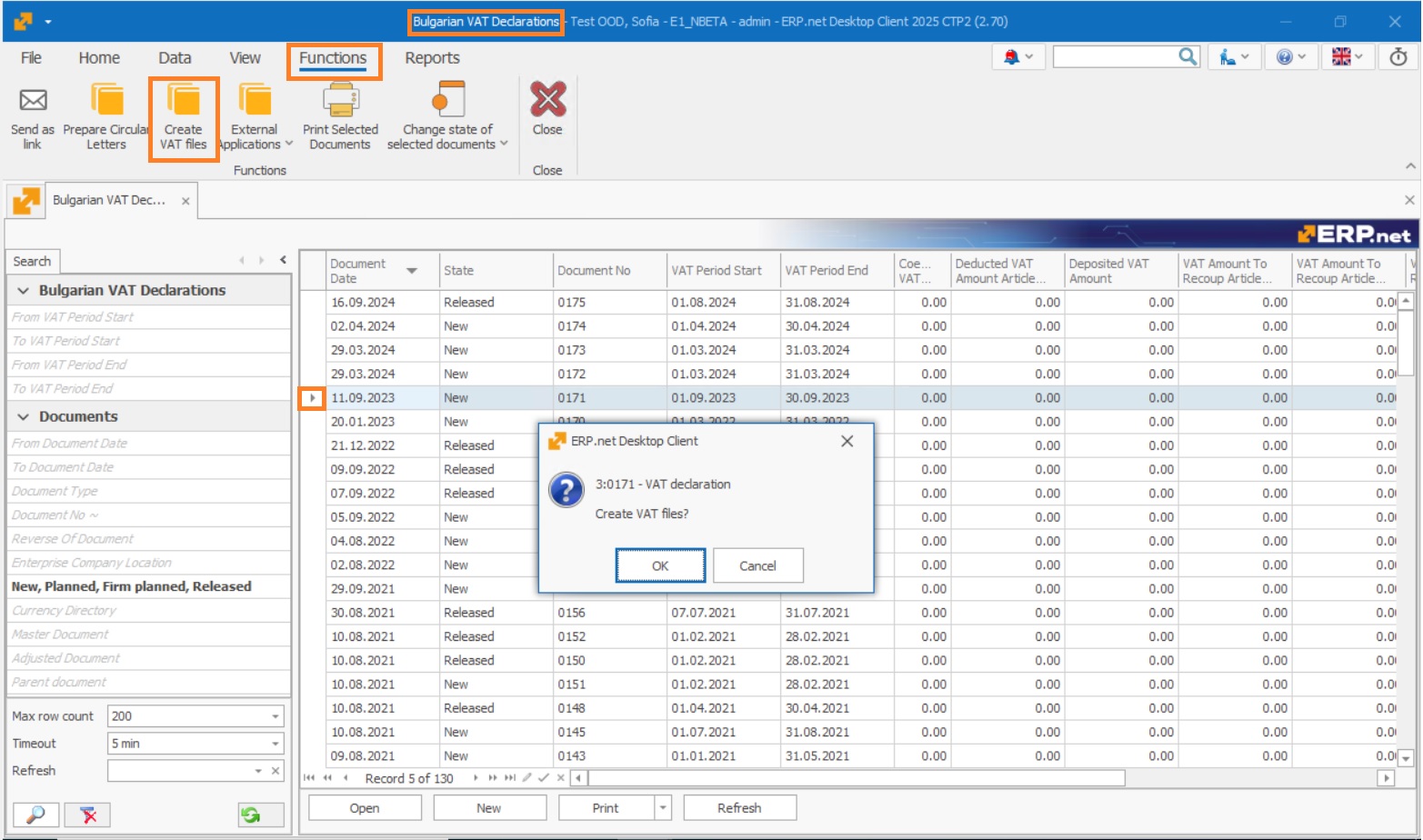Click the State column header
The height and width of the screenshot is (840, 1423).
coord(496,271)
